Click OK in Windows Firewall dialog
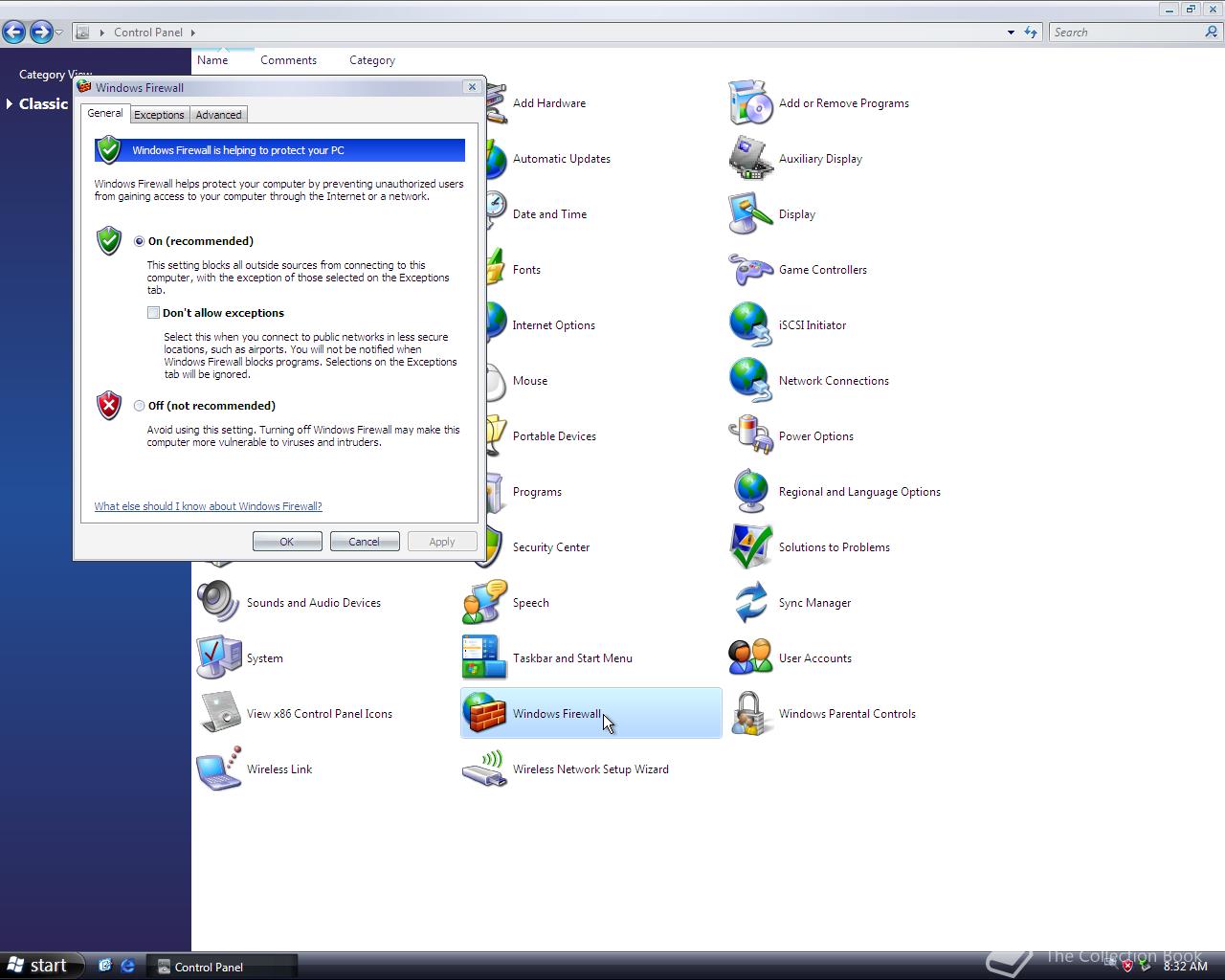The width and height of the screenshot is (1225, 980). coord(287,541)
